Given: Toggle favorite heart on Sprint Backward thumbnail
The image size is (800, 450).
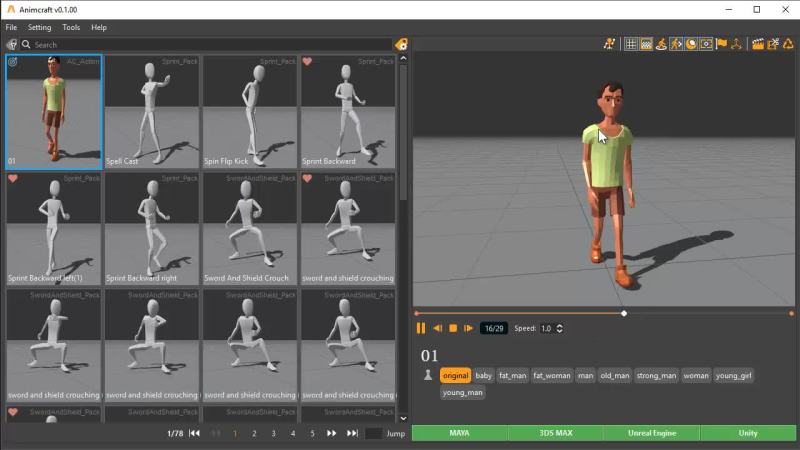Looking at the screenshot, I should pos(307,61).
